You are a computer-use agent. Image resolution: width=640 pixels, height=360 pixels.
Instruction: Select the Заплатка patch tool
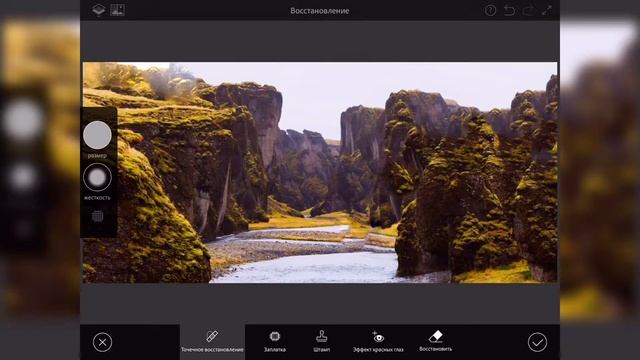pos(275,341)
